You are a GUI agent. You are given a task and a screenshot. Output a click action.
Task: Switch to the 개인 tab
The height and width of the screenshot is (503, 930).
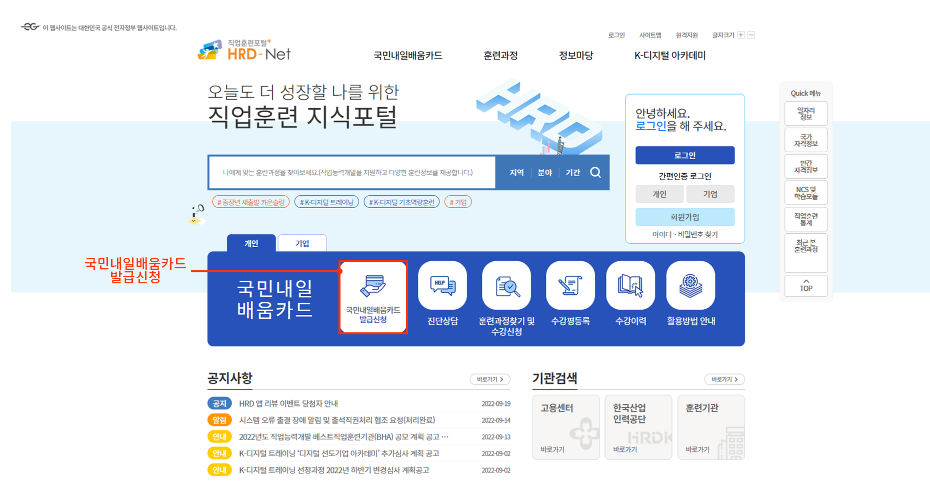(251, 243)
